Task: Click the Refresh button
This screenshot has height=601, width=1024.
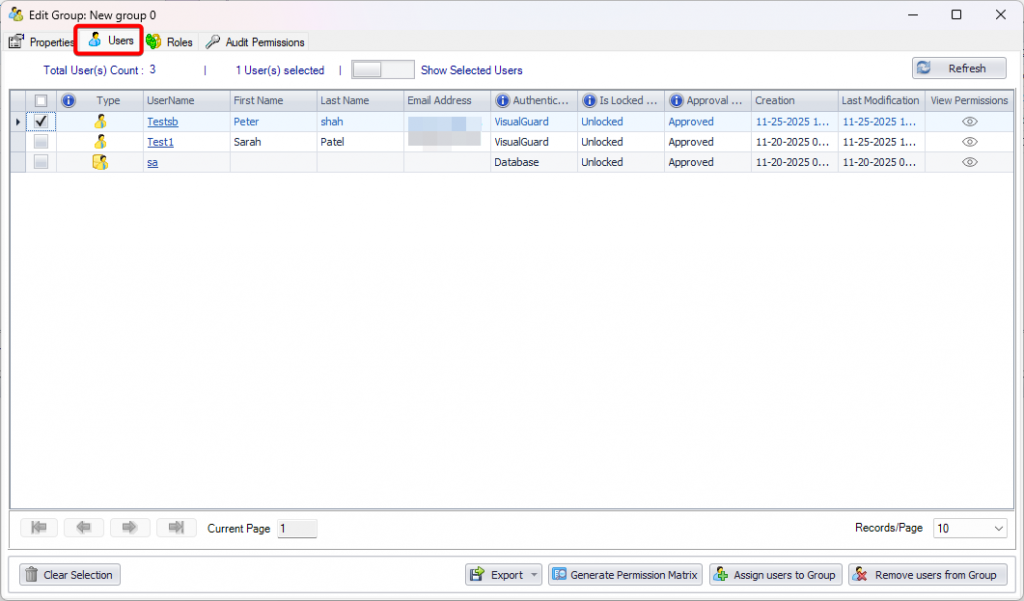Action: coord(958,68)
